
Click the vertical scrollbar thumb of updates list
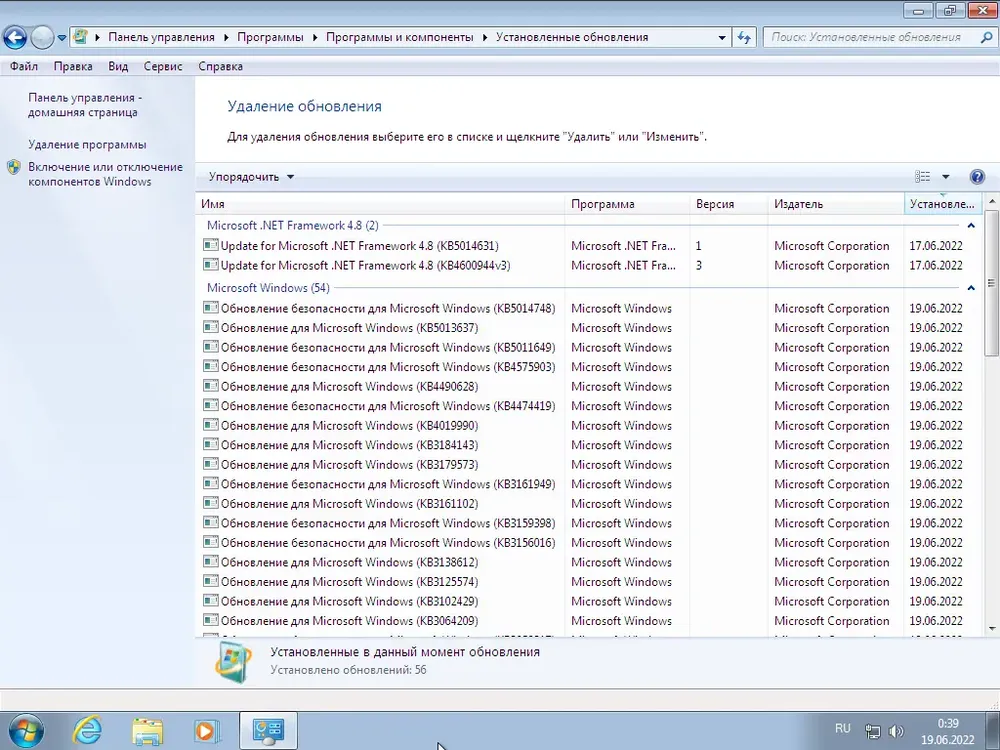991,283
